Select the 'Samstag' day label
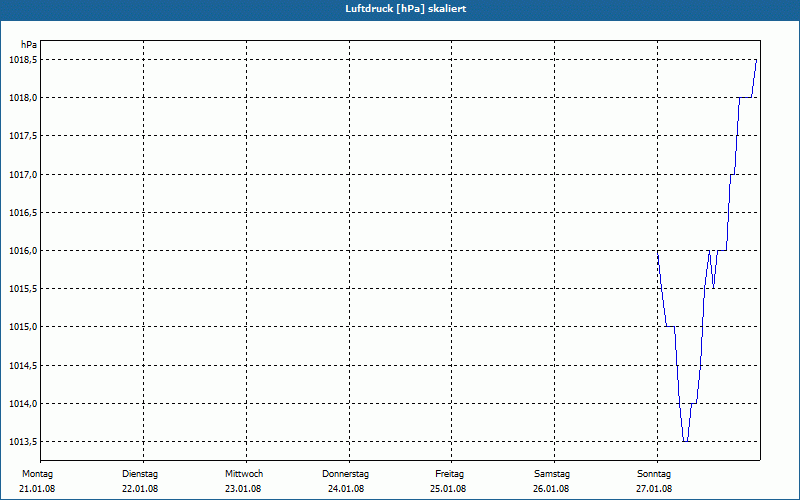This screenshot has width=800, height=500. point(552,474)
